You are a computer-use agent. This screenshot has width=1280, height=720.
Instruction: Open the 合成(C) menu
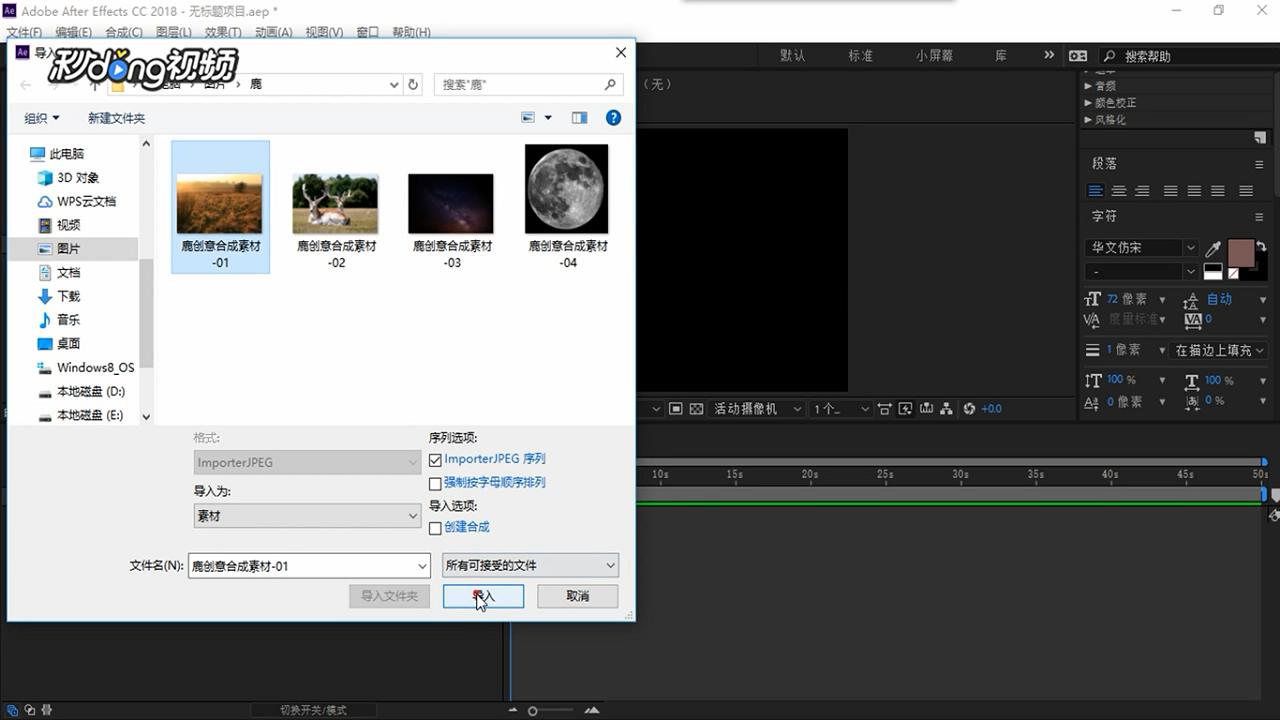click(124, 32)
